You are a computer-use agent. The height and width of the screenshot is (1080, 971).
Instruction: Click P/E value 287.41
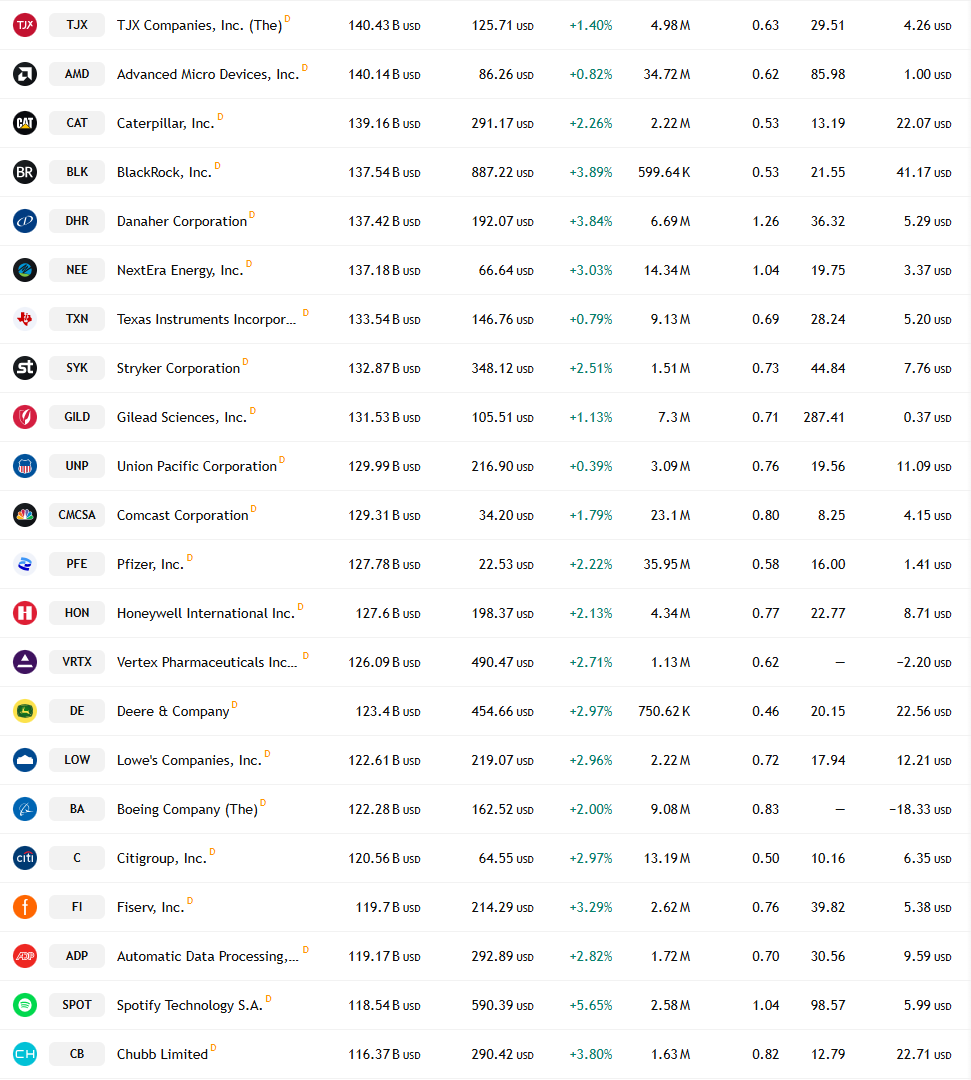click(x=824, y=417)
